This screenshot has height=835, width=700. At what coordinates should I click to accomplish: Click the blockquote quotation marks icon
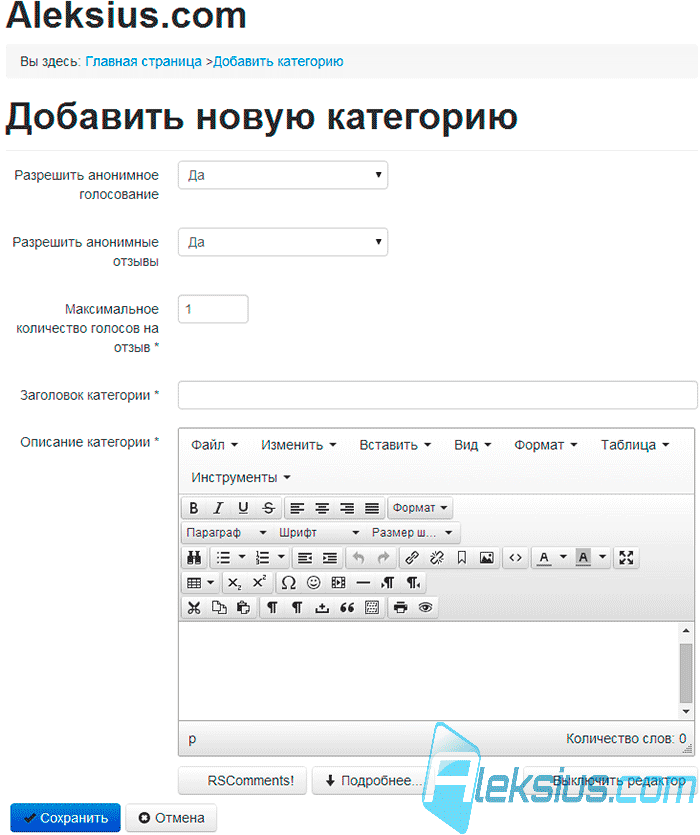coord(347,608)
